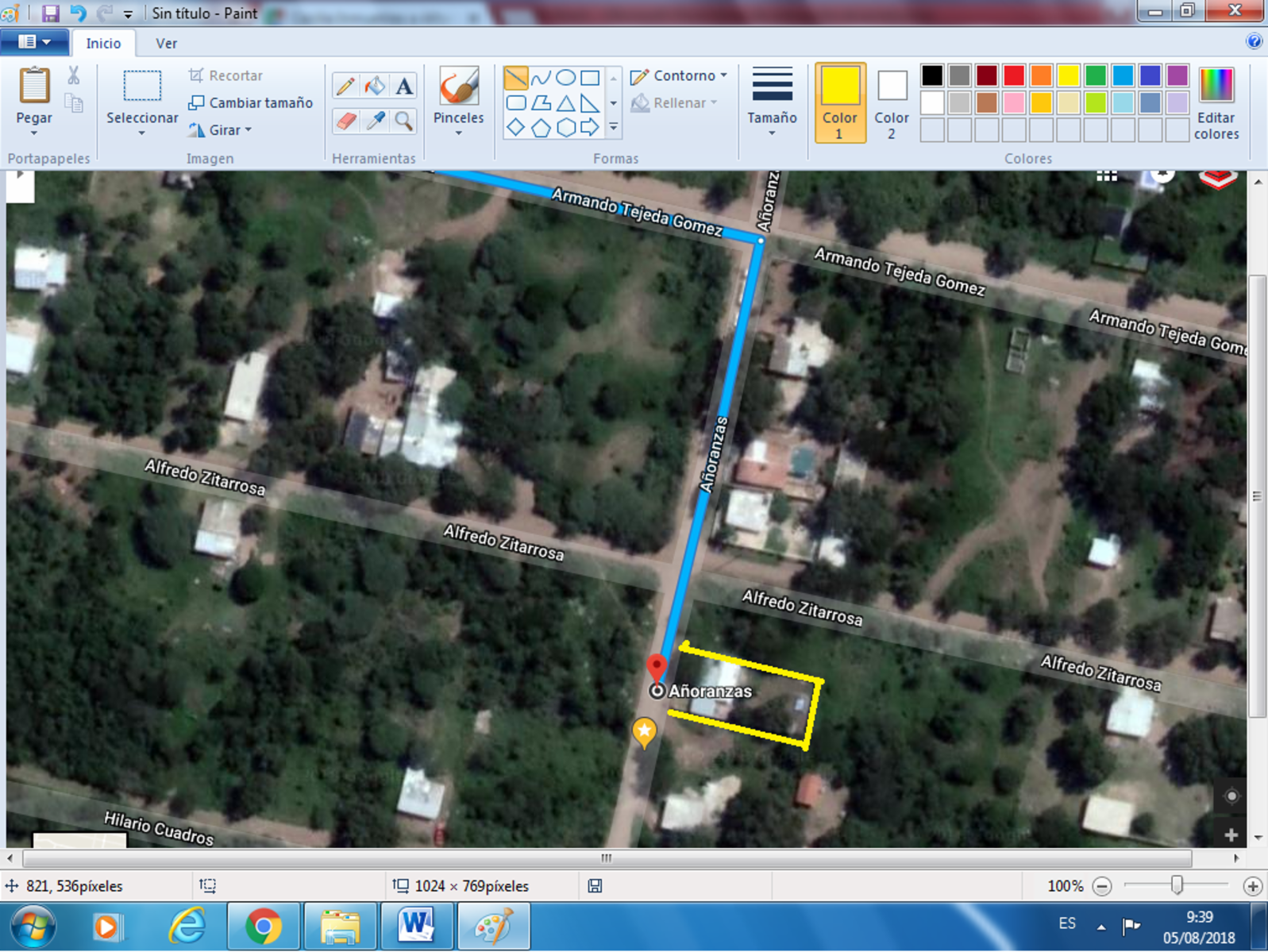Choose the Pentagon shape
The height and width of the screenshot is (952, 1268).
(x=541, y=128)
